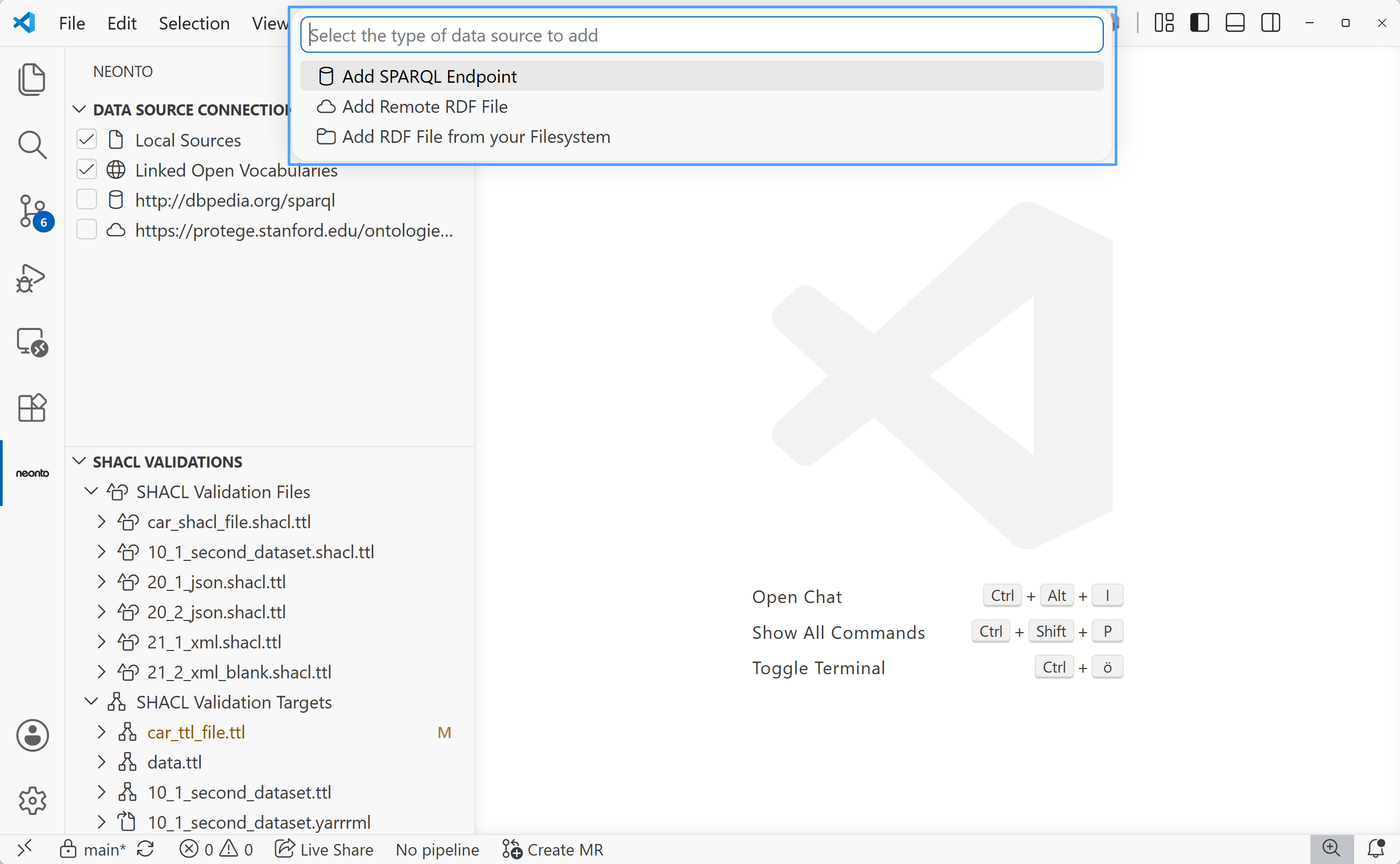1400x864 pixels.
Task: Choose Add RDF File from your Filesystem
Action: click(x=702, y=137)
